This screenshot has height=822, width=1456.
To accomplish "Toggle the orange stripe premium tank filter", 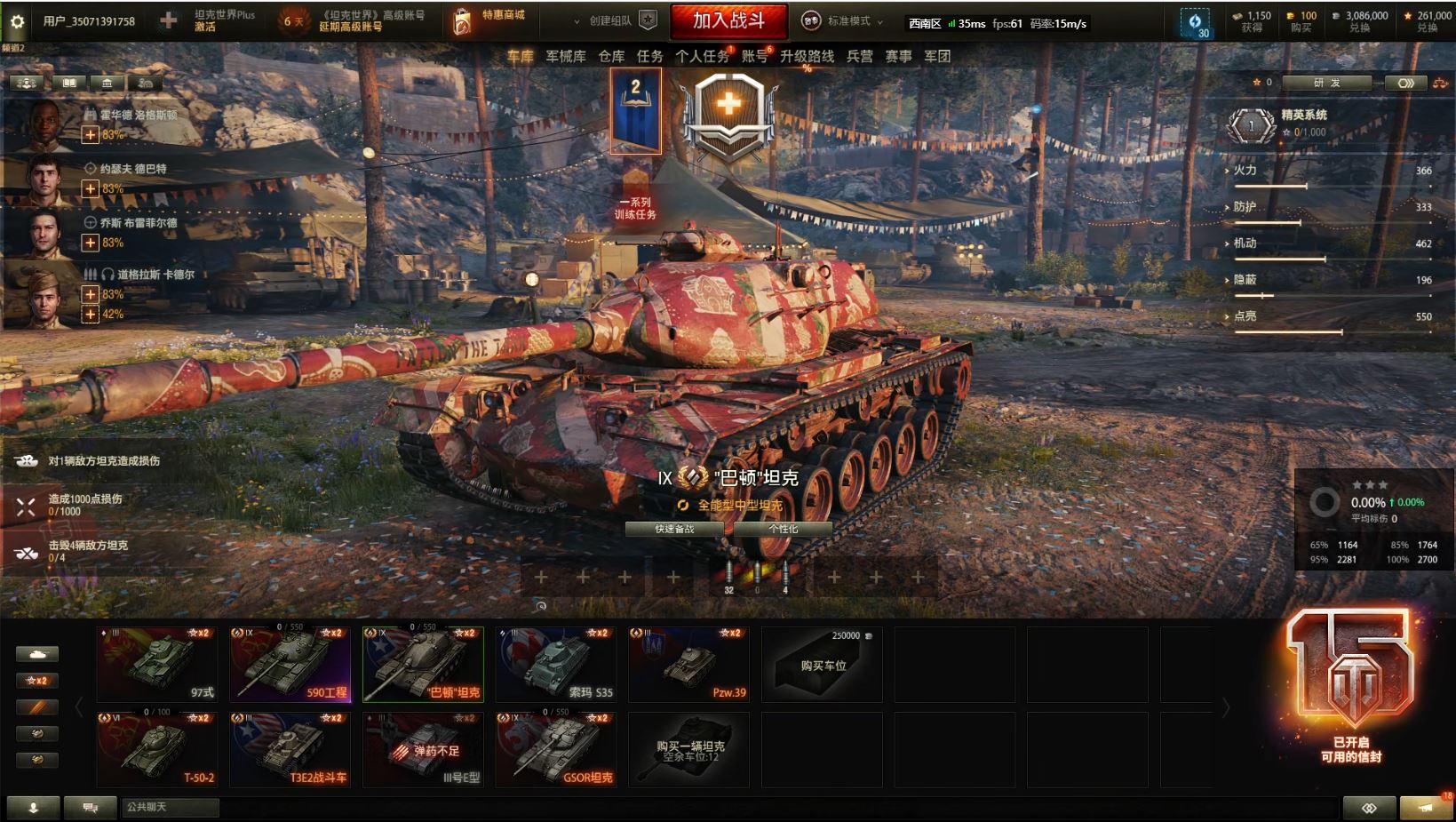I will [x=37, y=707].
